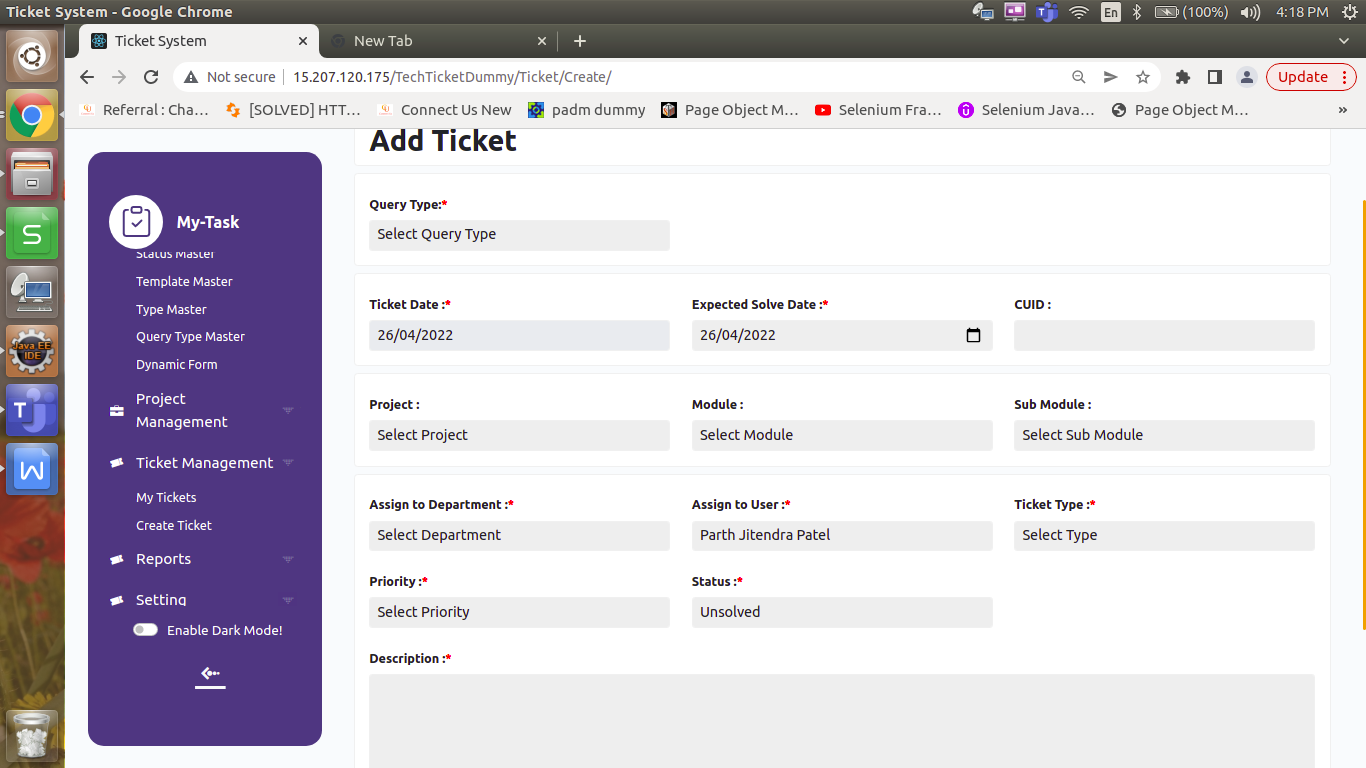1366x768 pixels.
Task: Click the Project Management briefcase icon
Action: click(x=117, y=411)
